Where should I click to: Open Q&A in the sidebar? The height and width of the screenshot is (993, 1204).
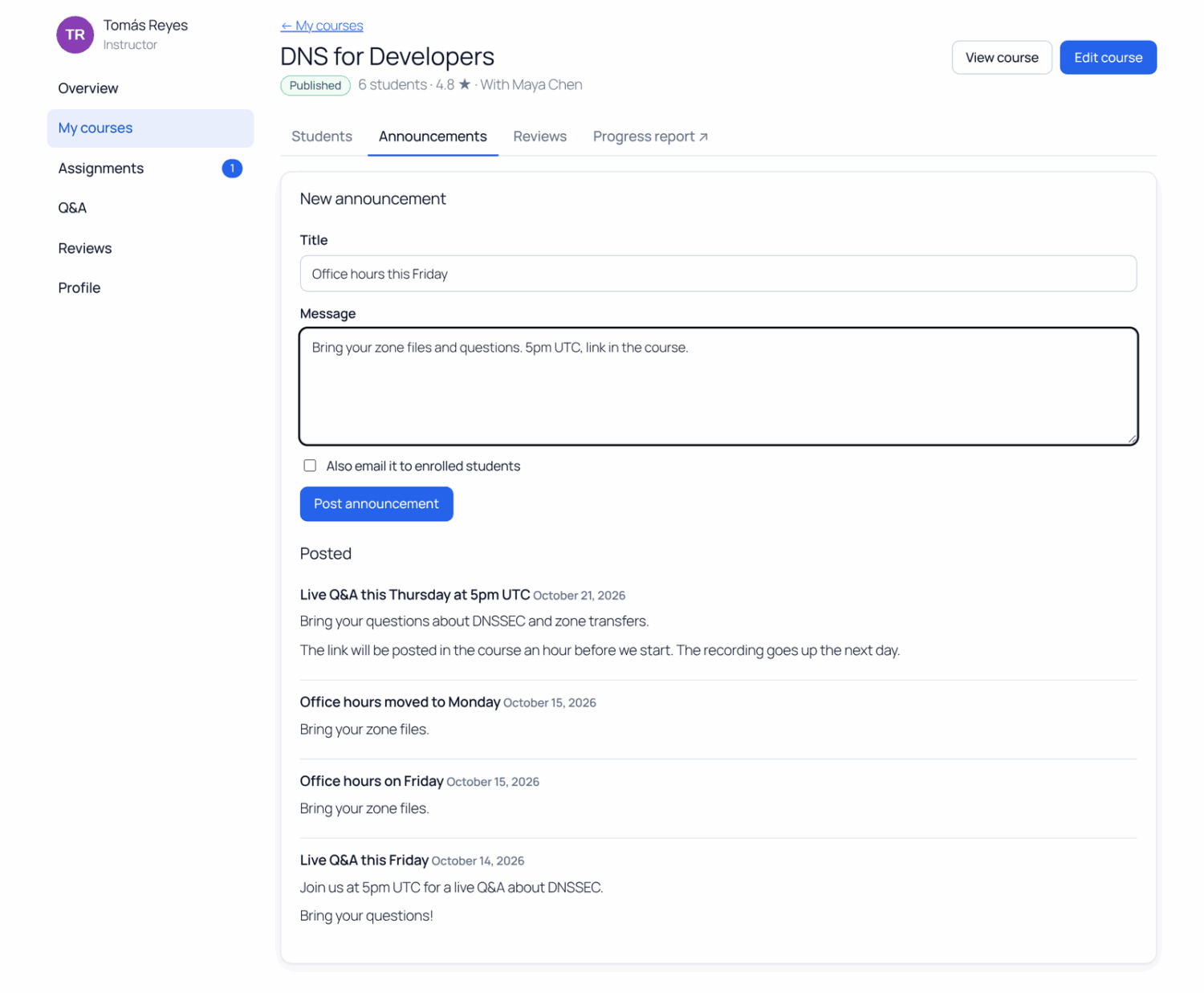pyautogui.click(x=151, y=208)
